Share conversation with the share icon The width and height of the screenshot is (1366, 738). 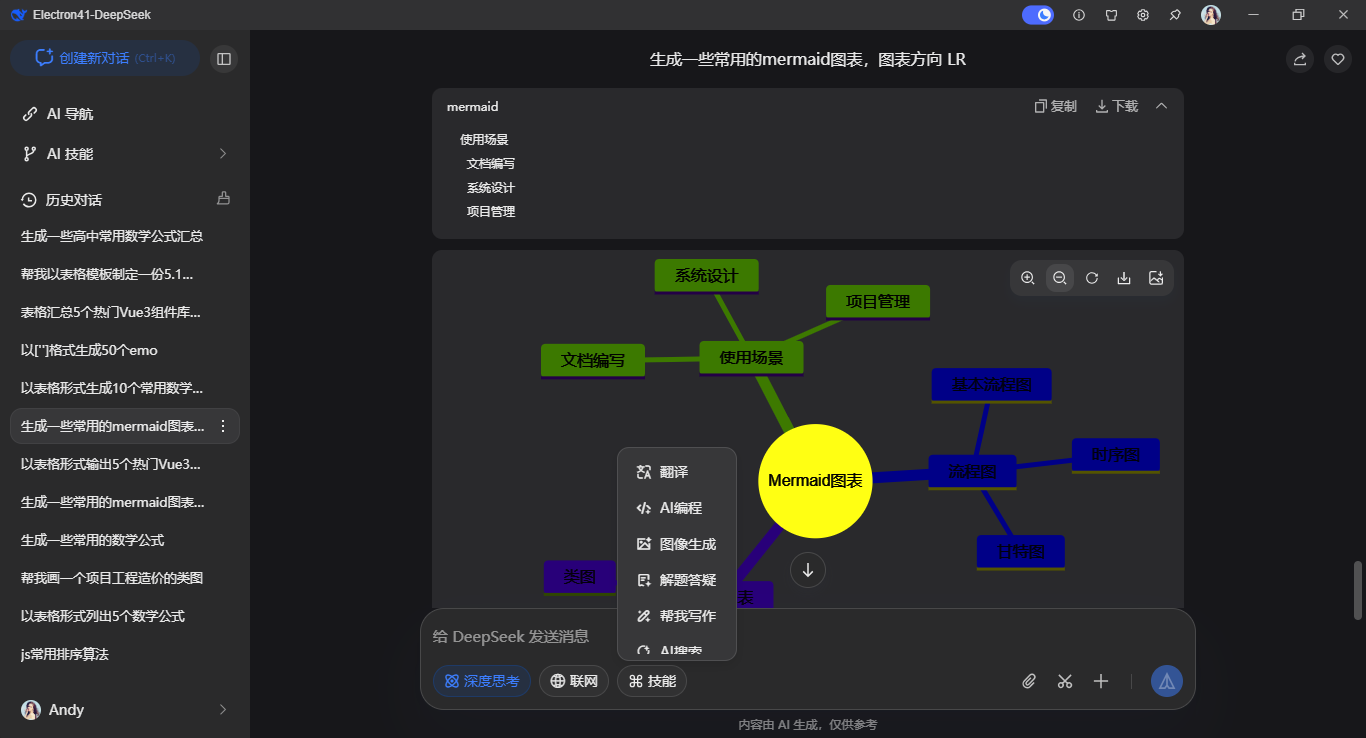click(x=1300, y=59)
